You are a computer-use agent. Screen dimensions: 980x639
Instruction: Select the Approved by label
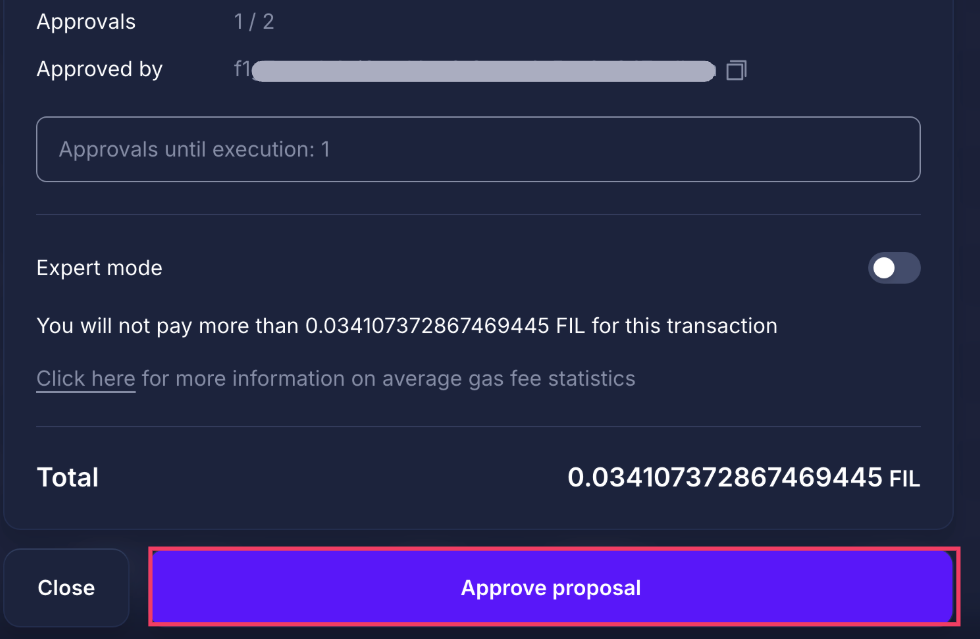99,69
